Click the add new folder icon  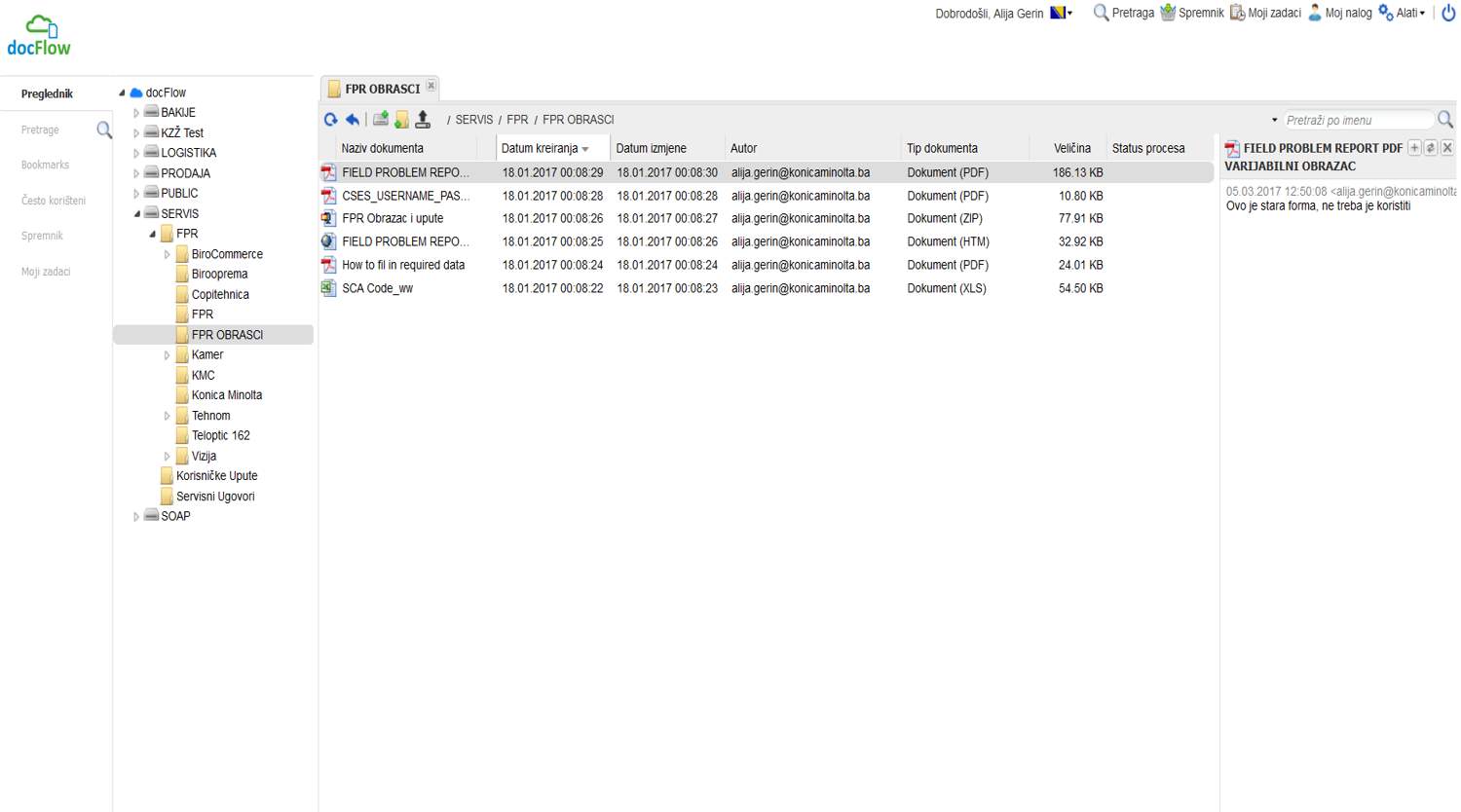coord(401,120)
